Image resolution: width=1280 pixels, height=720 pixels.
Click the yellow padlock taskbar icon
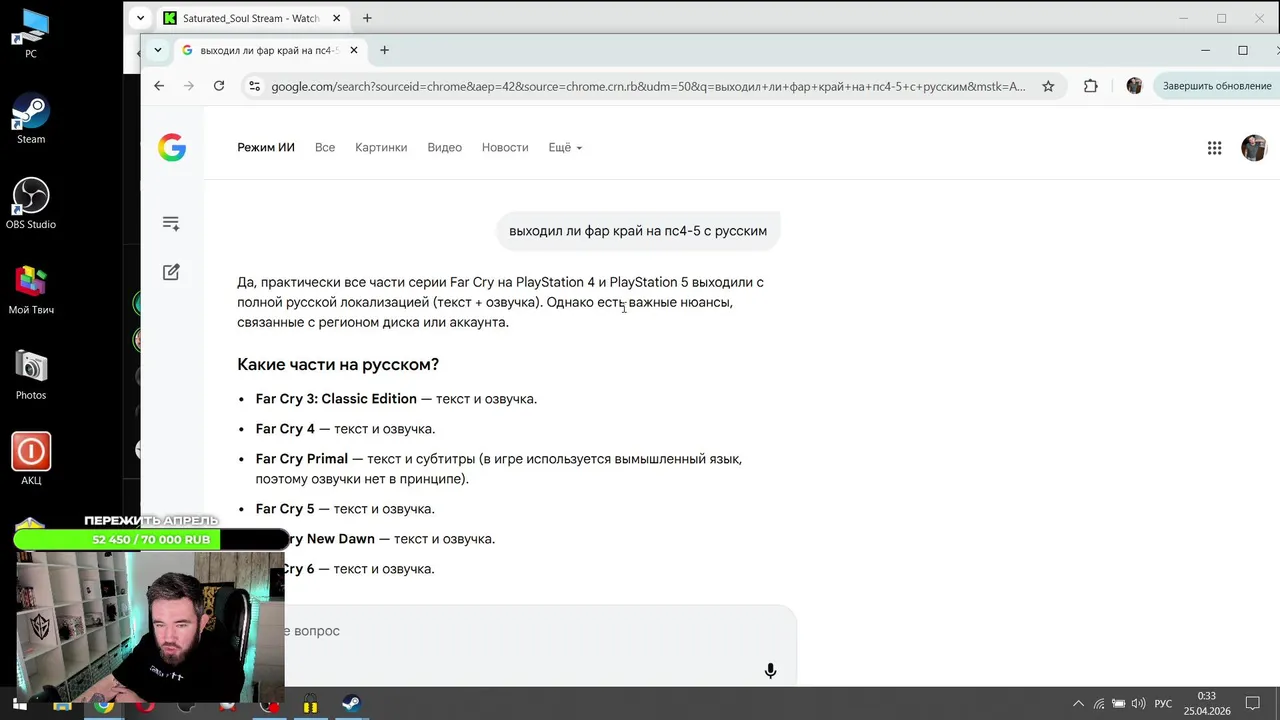[310, 704]
